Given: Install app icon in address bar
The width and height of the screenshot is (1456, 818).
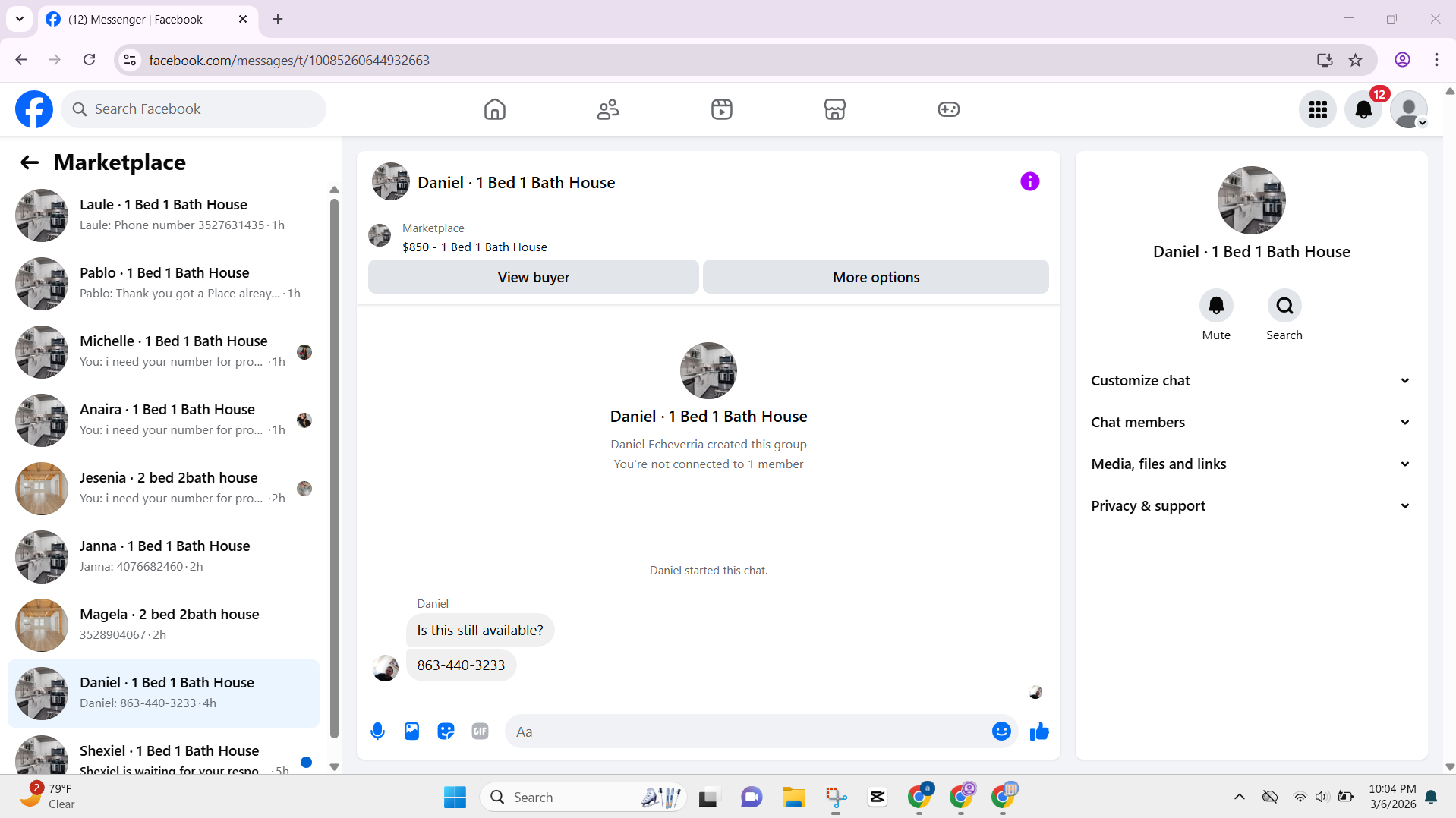Looking at the screenshot, I should [1325, 60].
